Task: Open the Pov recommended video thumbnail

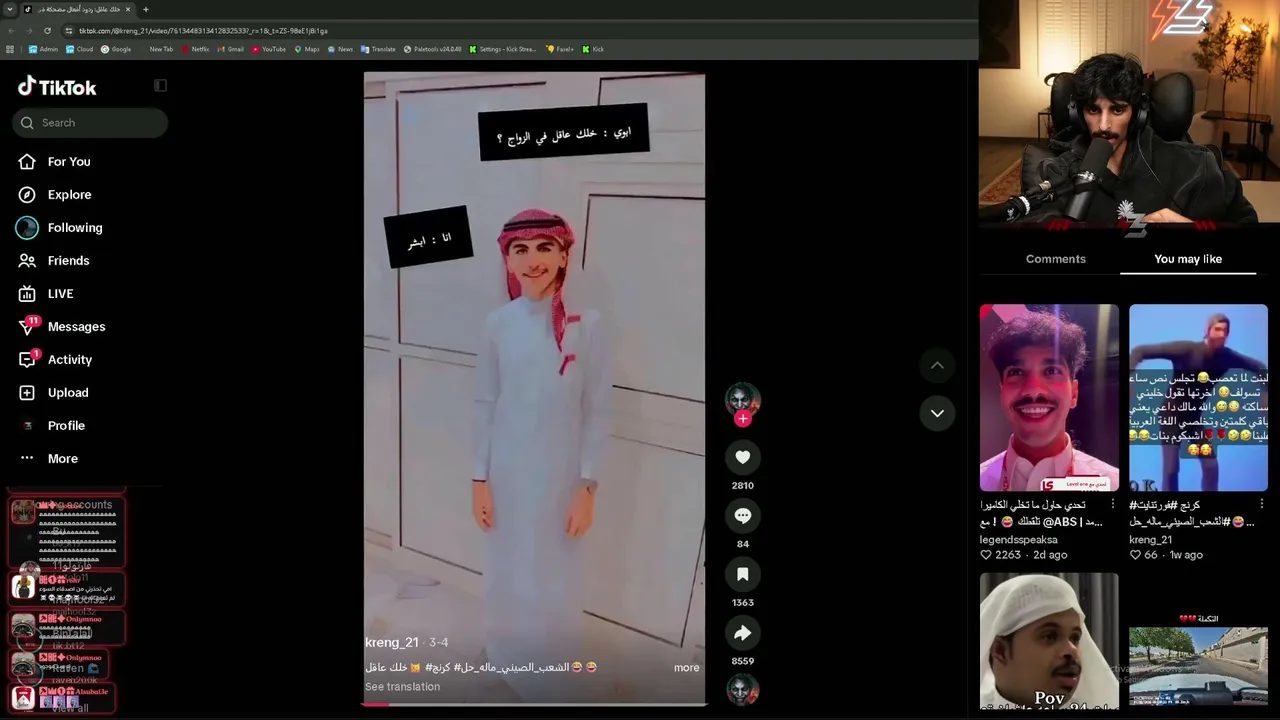Action: coord(1049,640)
